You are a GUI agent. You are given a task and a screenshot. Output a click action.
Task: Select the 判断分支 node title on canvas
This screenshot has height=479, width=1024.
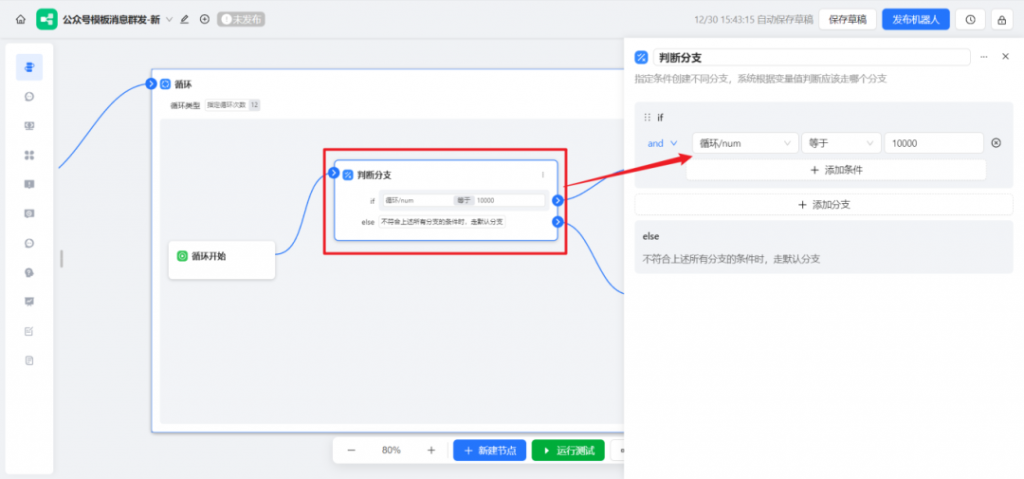point(375,175)
